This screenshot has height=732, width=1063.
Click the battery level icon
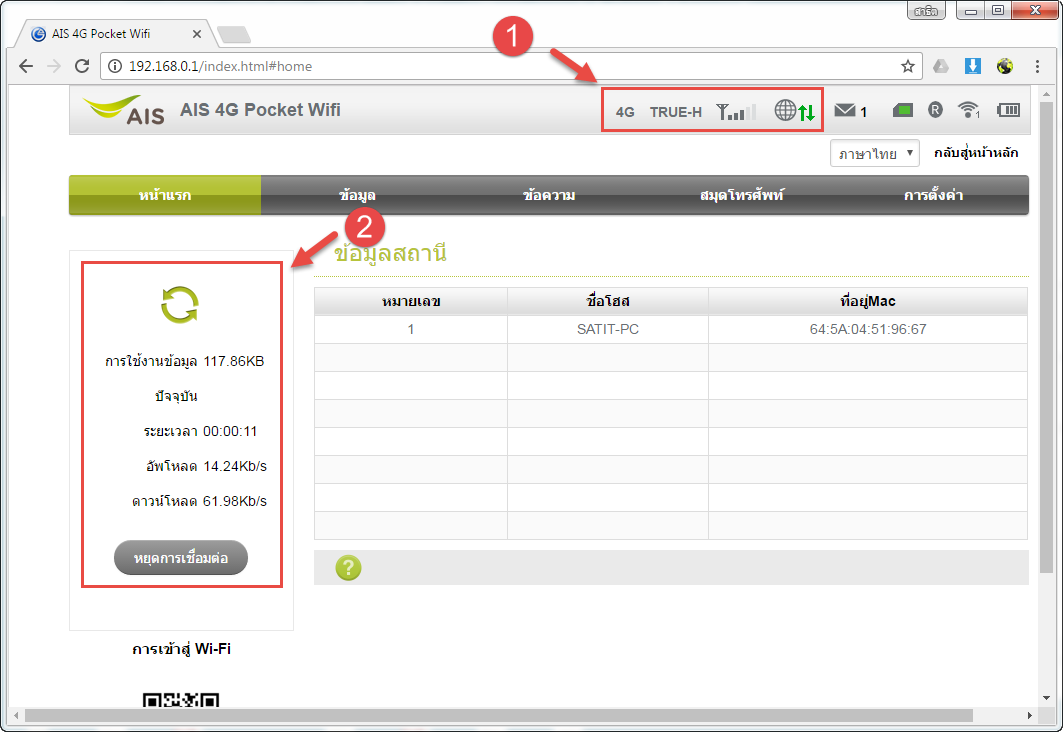click(x=1009, y=110)
